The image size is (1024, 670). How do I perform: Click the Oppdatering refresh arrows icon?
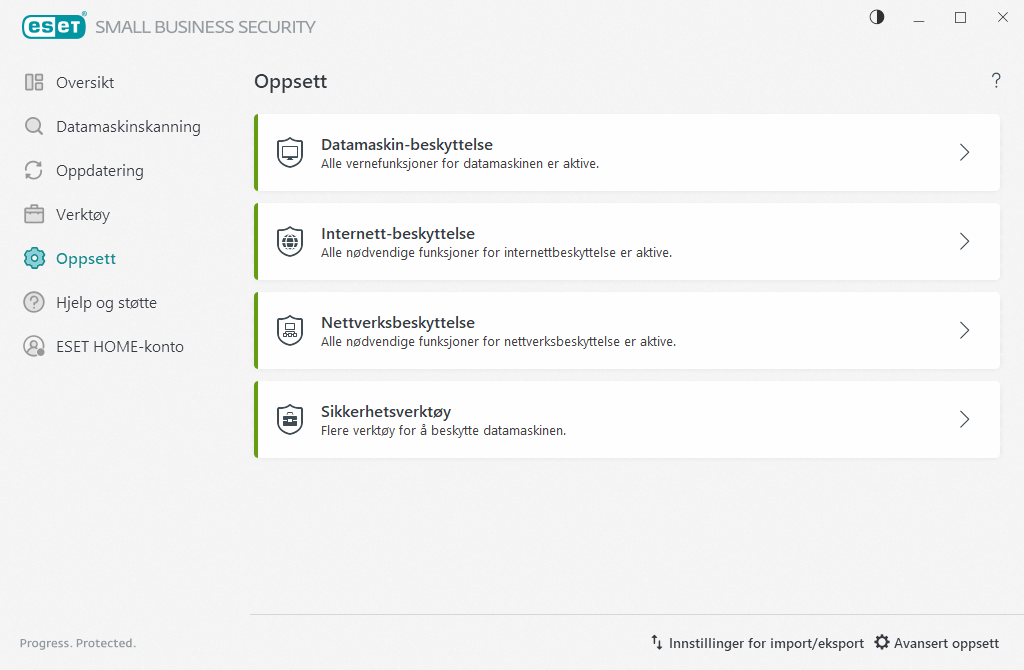point(34,171)
